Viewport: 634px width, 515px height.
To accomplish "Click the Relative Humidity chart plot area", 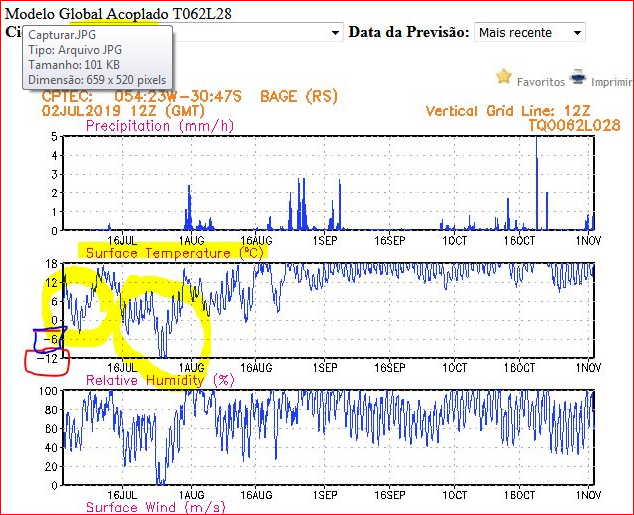I will click(328, 438).
